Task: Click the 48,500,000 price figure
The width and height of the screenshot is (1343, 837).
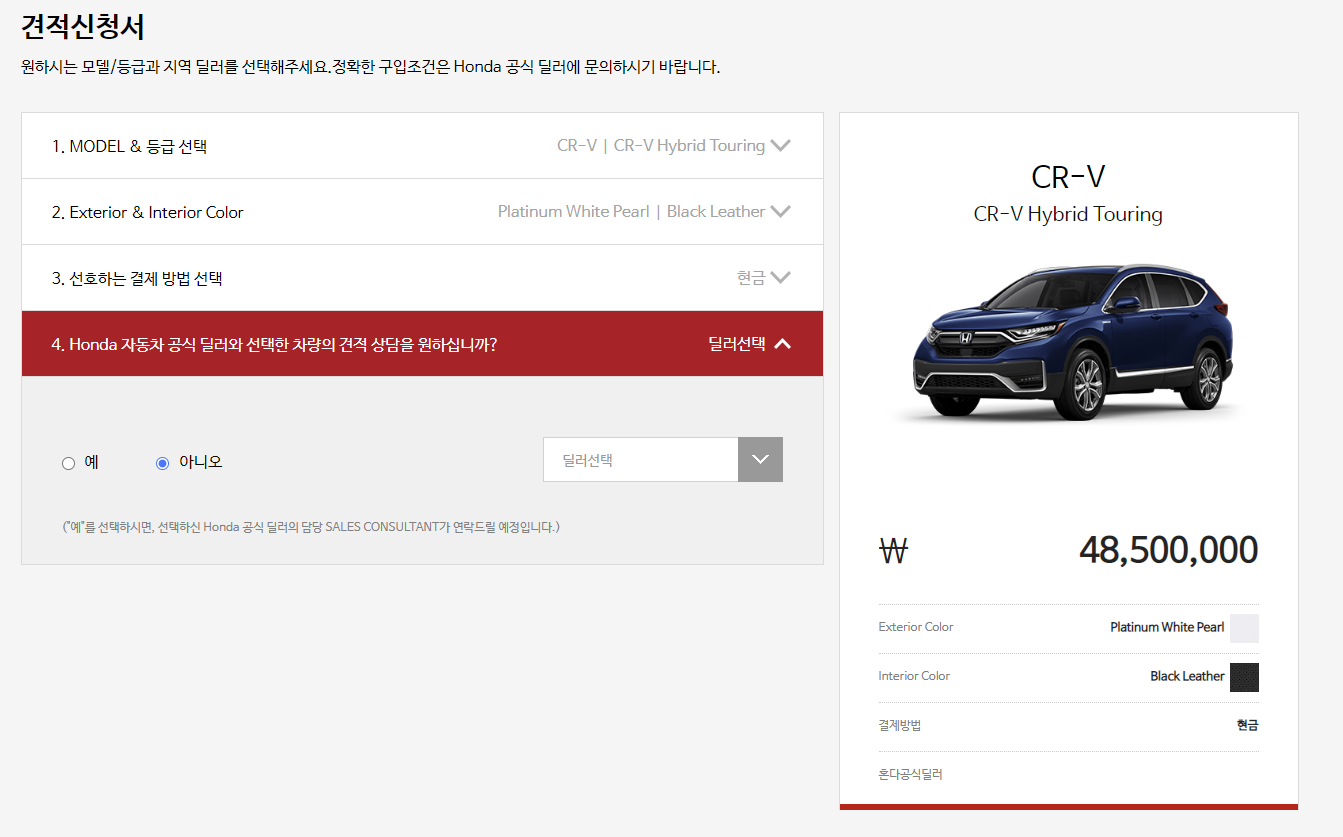Action: coord(1168,551)
